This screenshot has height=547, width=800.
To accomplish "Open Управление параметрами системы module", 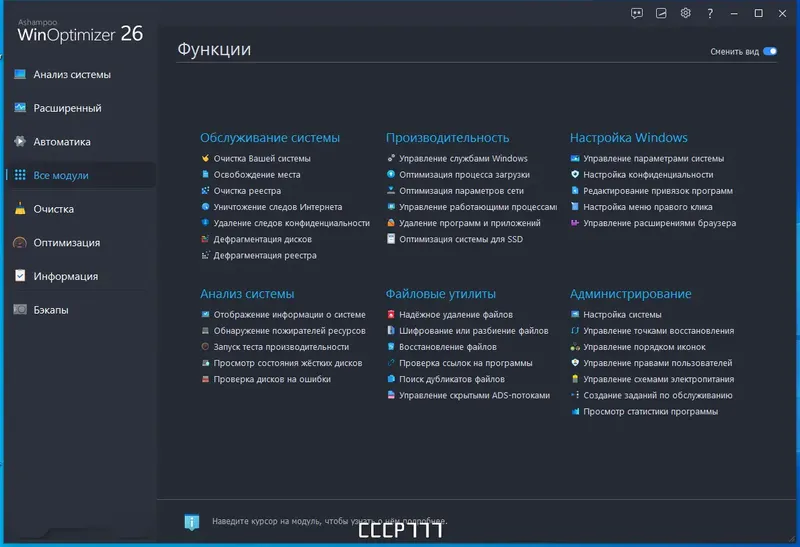I will 654,158.
